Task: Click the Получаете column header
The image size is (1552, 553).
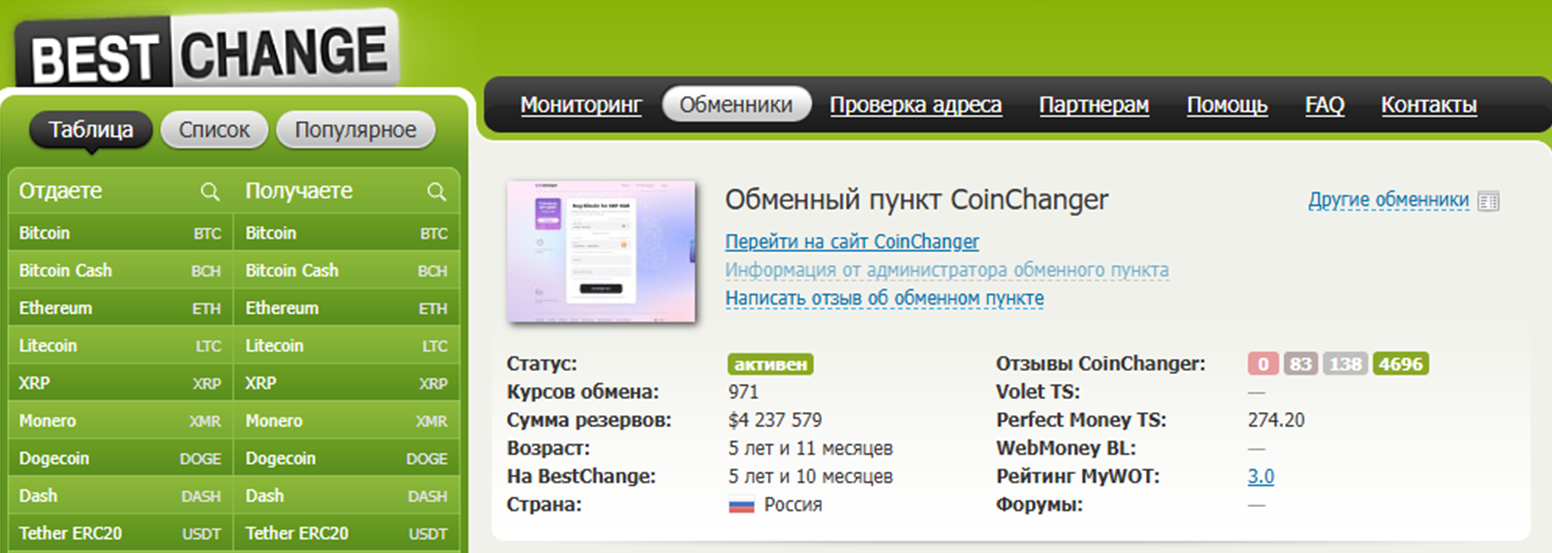Action: tap(299, 191)
